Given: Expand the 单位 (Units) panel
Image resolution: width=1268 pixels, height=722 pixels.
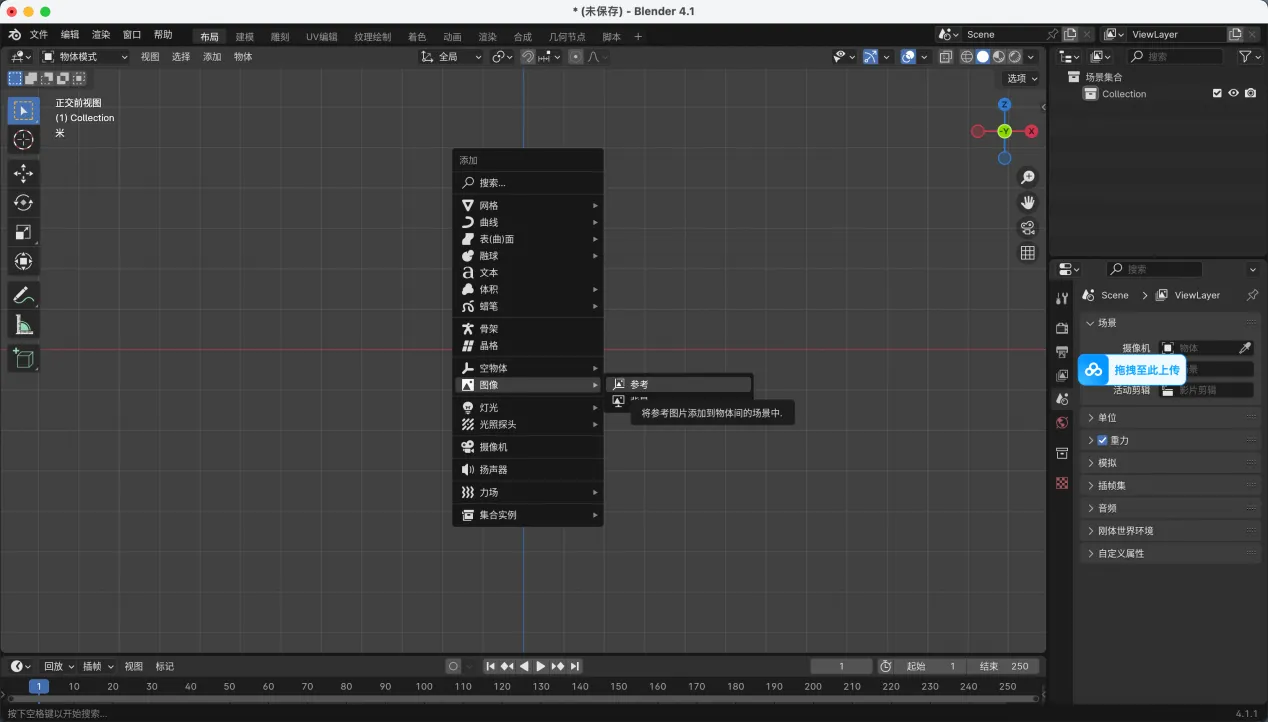Looking at the screenshot, I should pyautogui.click(x=1107, y=417).
